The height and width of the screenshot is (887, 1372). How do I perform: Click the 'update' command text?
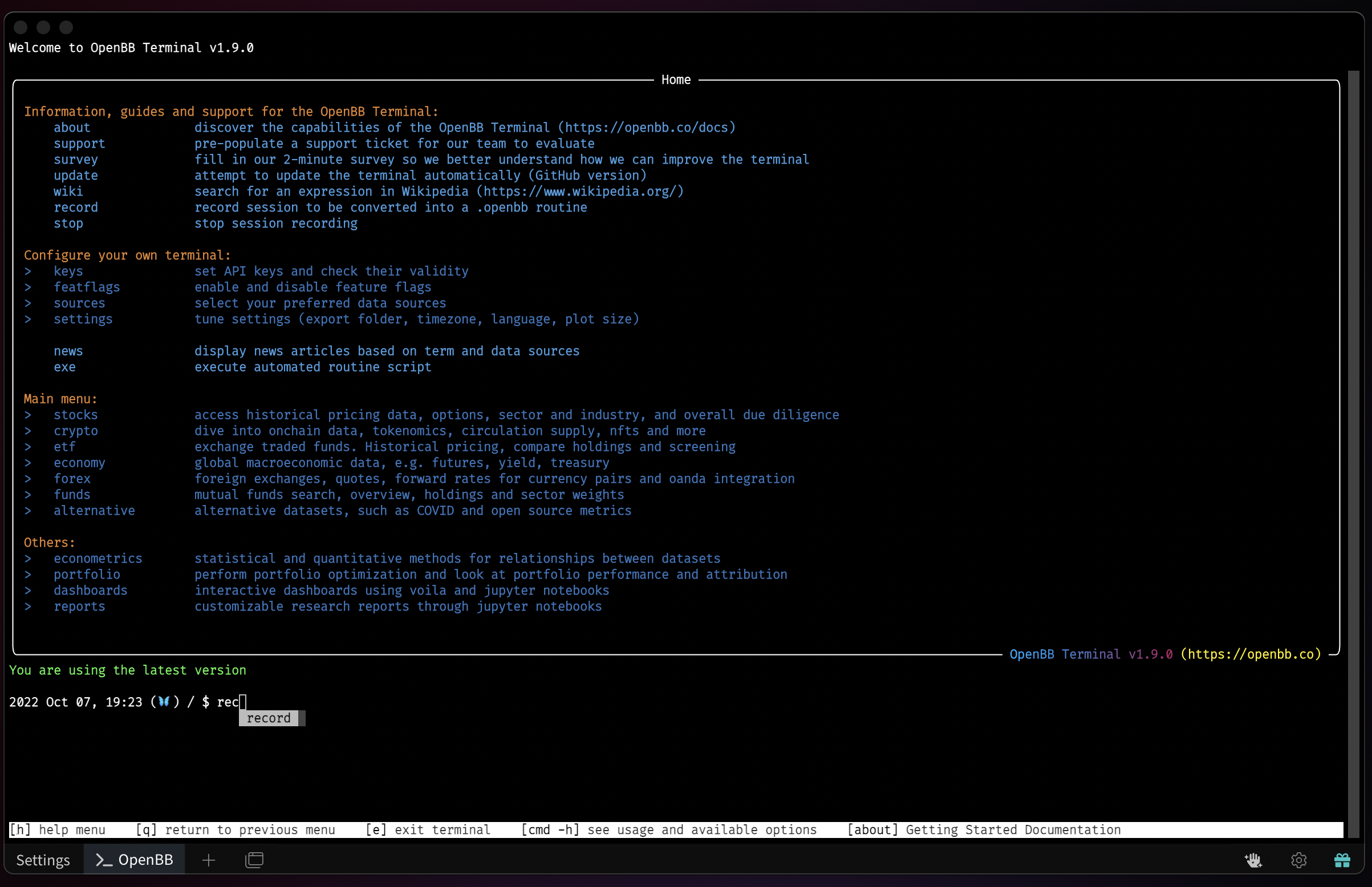pos(76,175)
